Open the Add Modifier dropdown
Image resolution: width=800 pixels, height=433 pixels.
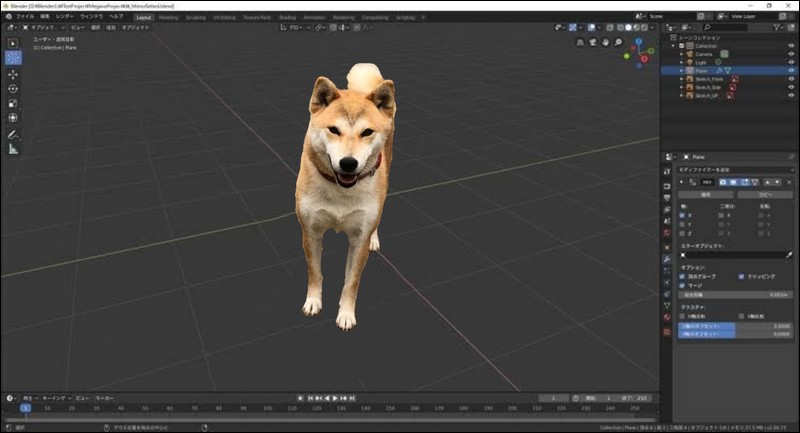click(735, 169)
